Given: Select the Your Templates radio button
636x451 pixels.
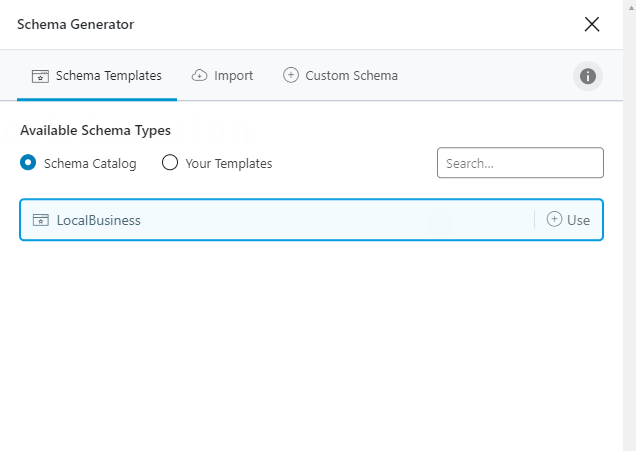Looking at the screenshot, I should pos(170,163).
